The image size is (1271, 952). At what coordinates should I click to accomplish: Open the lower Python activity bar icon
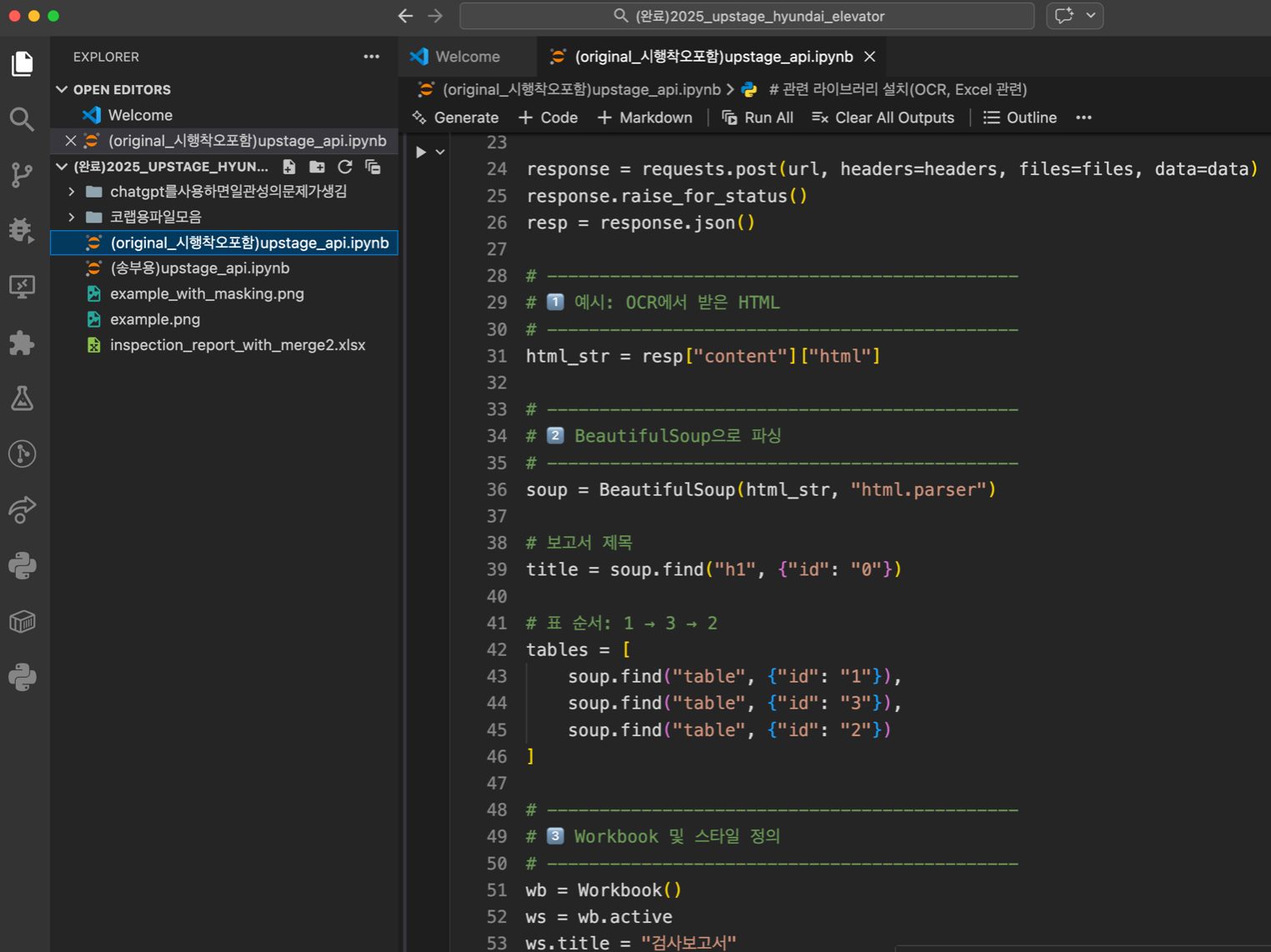pos(23,677)
